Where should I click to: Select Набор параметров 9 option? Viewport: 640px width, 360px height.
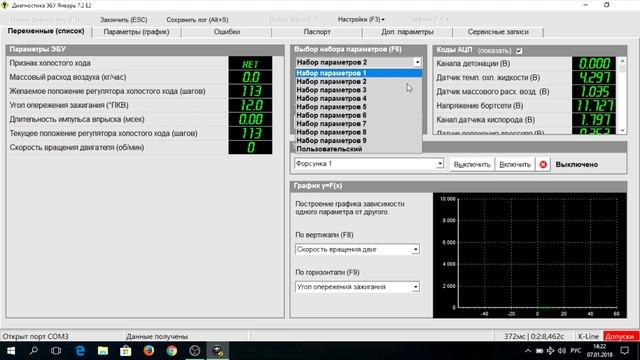[359, 140]
